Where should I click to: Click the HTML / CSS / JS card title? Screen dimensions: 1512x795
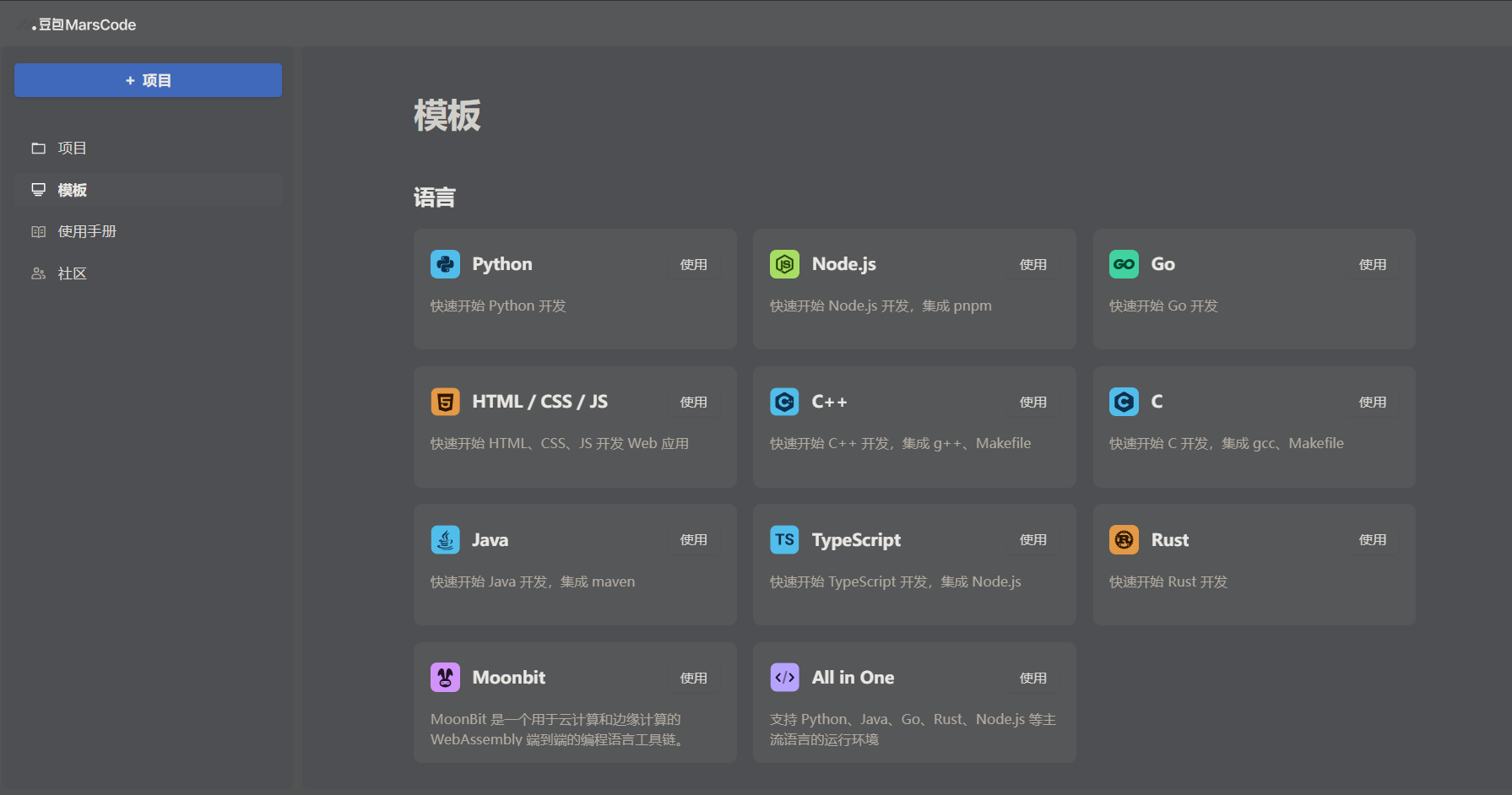pyautogui.click(x=540, y=402)
